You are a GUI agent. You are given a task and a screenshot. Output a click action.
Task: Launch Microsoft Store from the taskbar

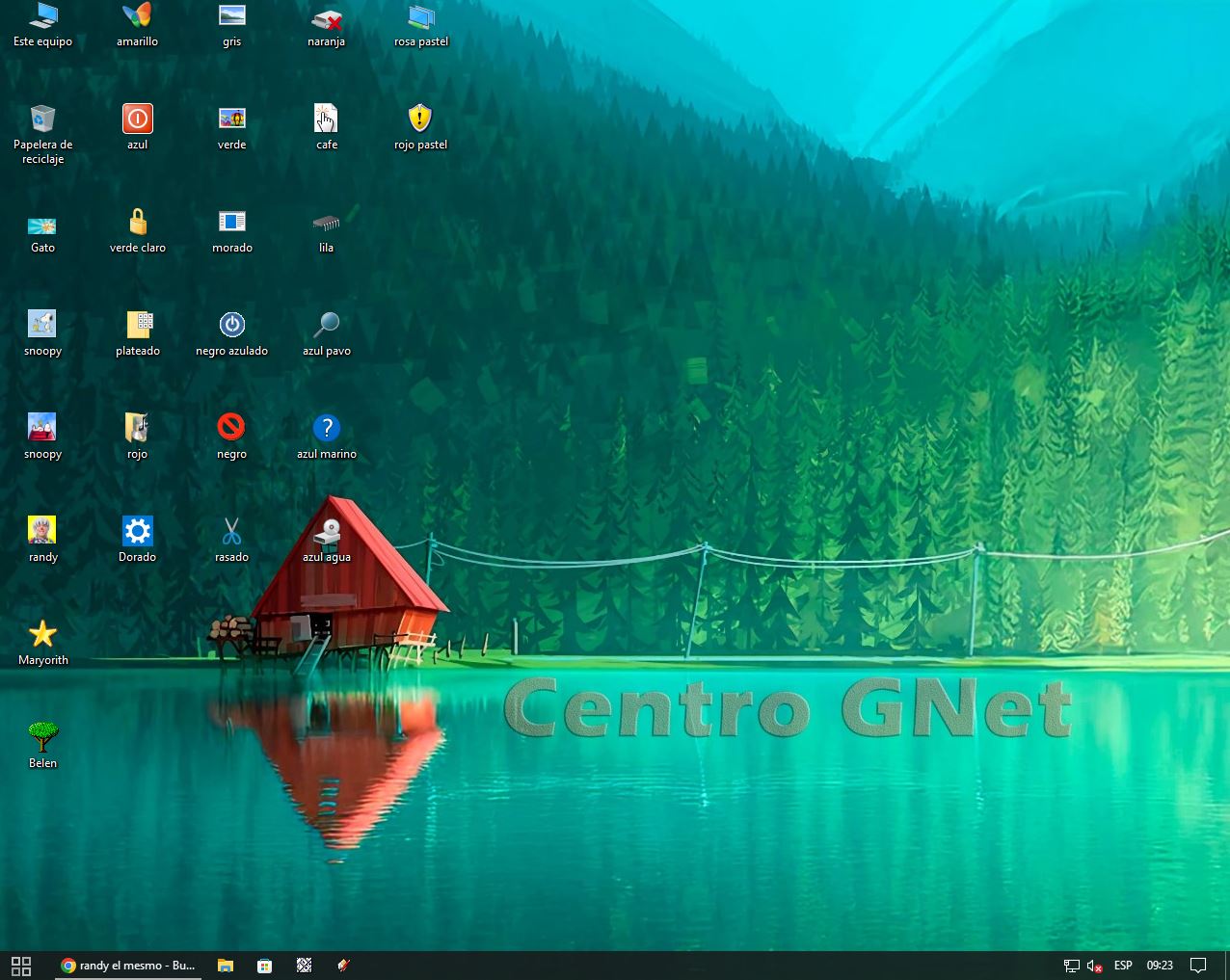point(264,966)
